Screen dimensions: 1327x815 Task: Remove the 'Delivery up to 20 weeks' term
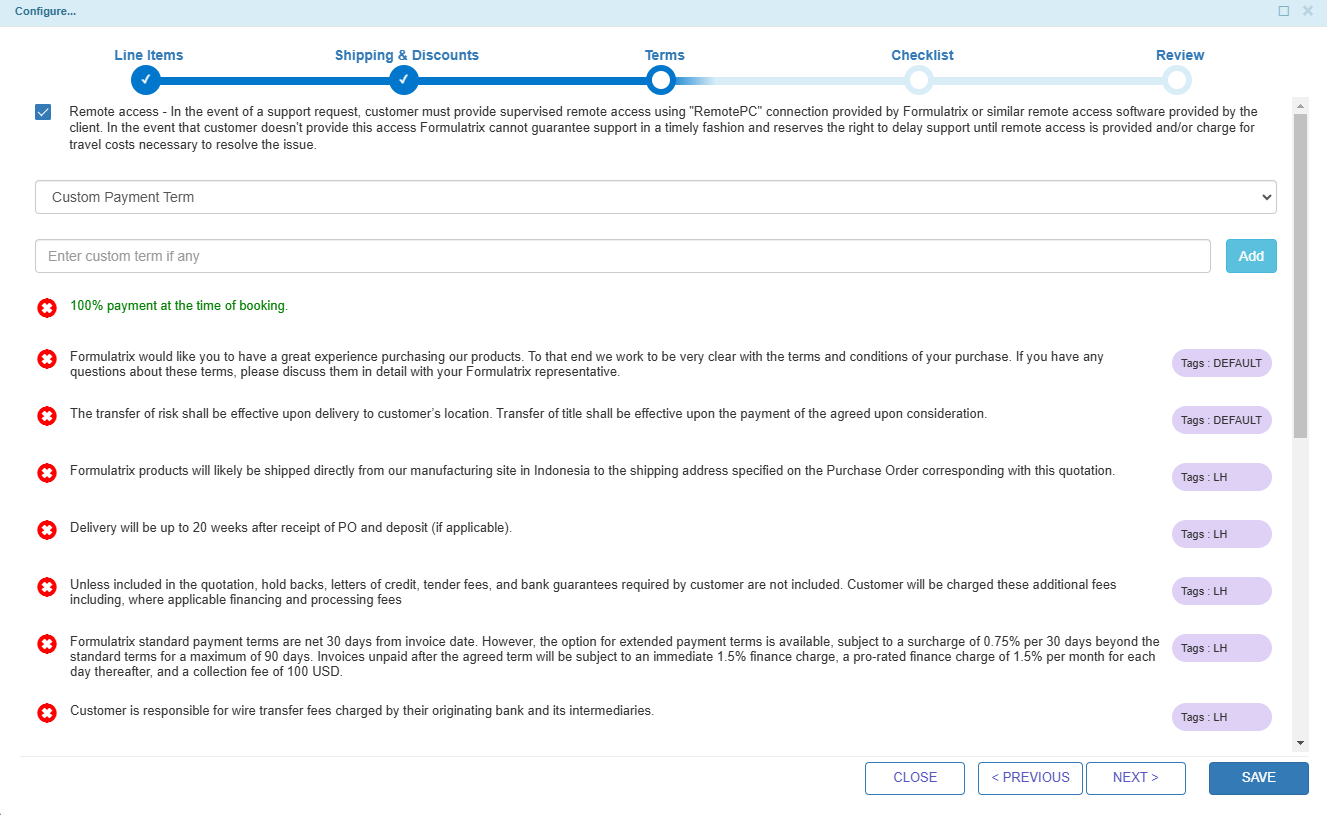coord(46,529)
